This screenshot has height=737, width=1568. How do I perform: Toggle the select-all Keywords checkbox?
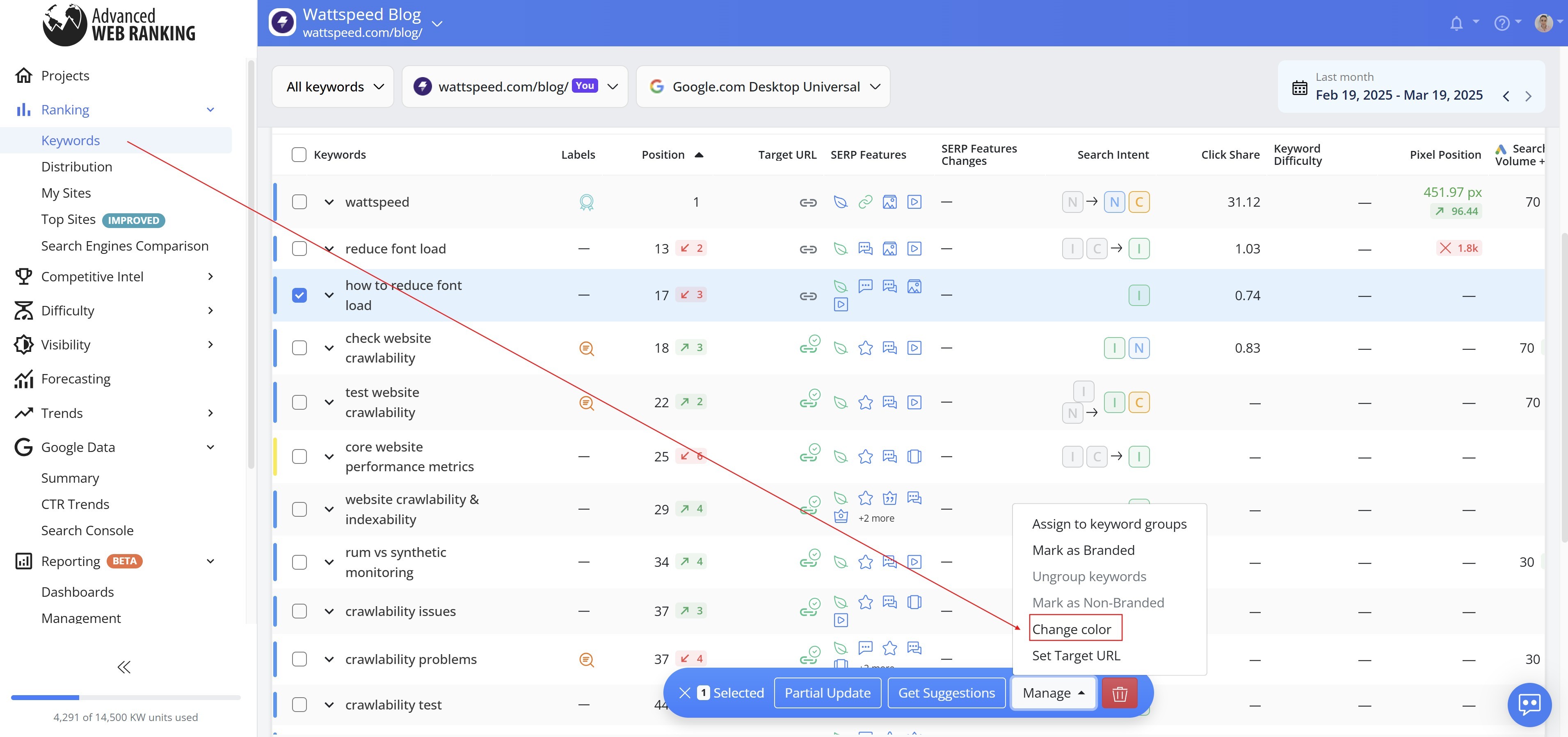tap(299, 155)
